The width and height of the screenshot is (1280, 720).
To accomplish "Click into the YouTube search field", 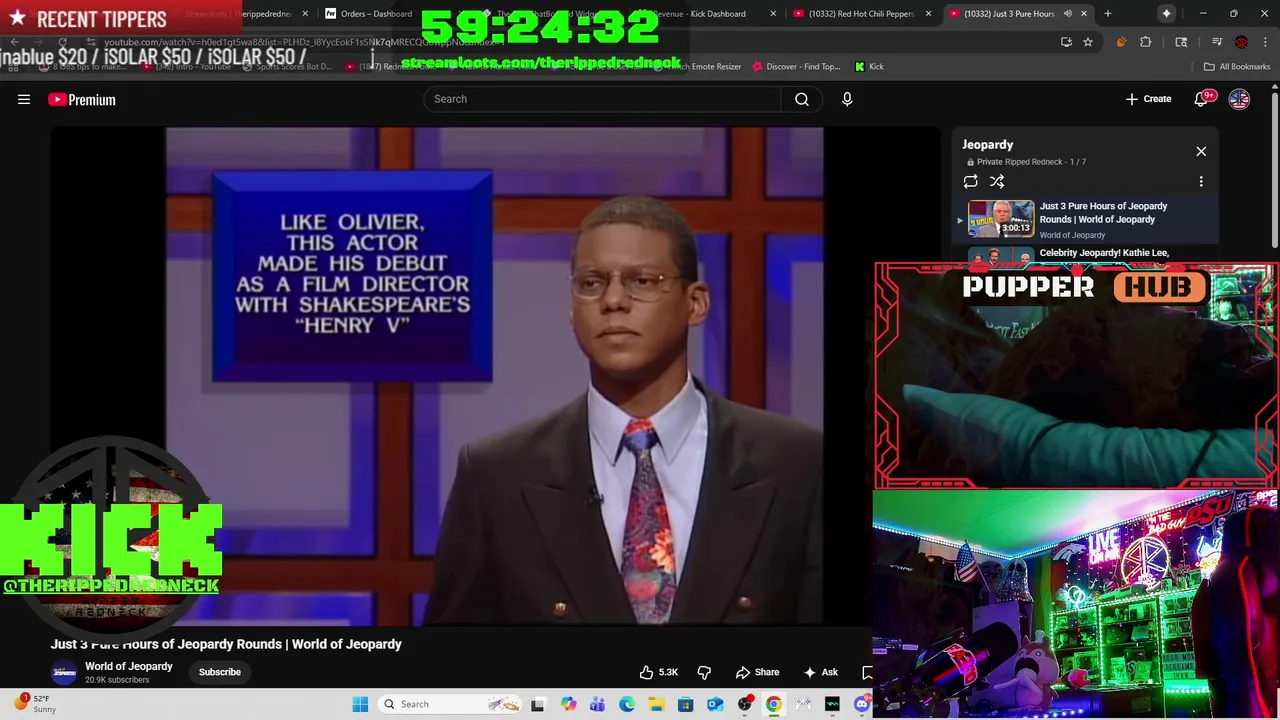I will 602,99.
